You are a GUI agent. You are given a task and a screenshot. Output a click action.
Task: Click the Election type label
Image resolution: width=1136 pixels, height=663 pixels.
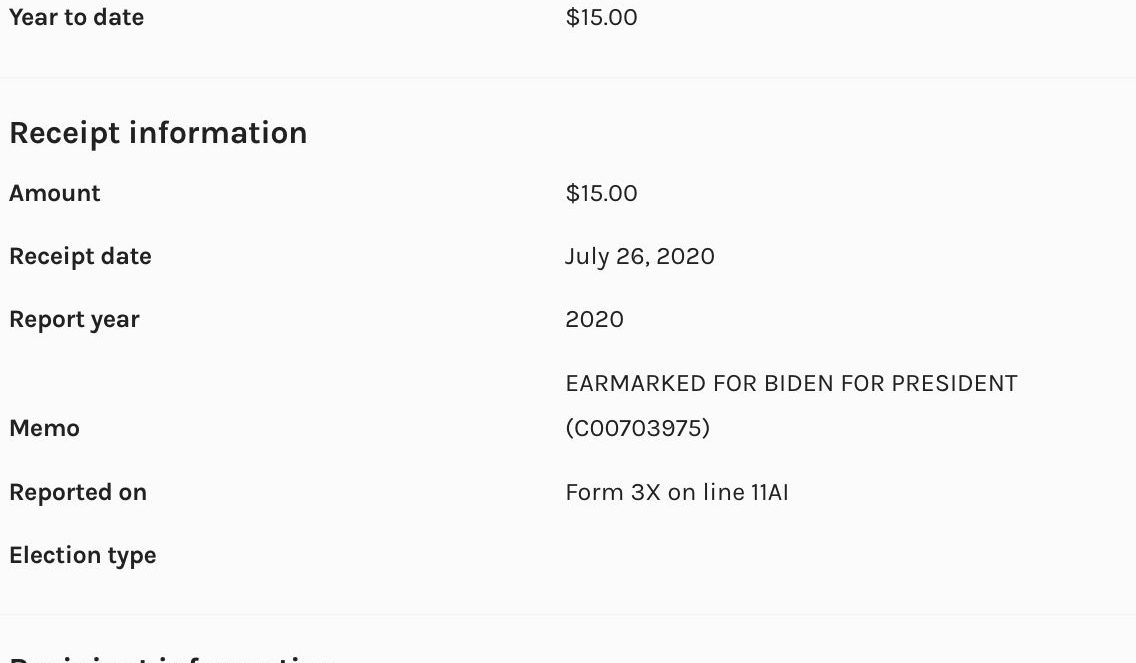(x=82, y=555)
